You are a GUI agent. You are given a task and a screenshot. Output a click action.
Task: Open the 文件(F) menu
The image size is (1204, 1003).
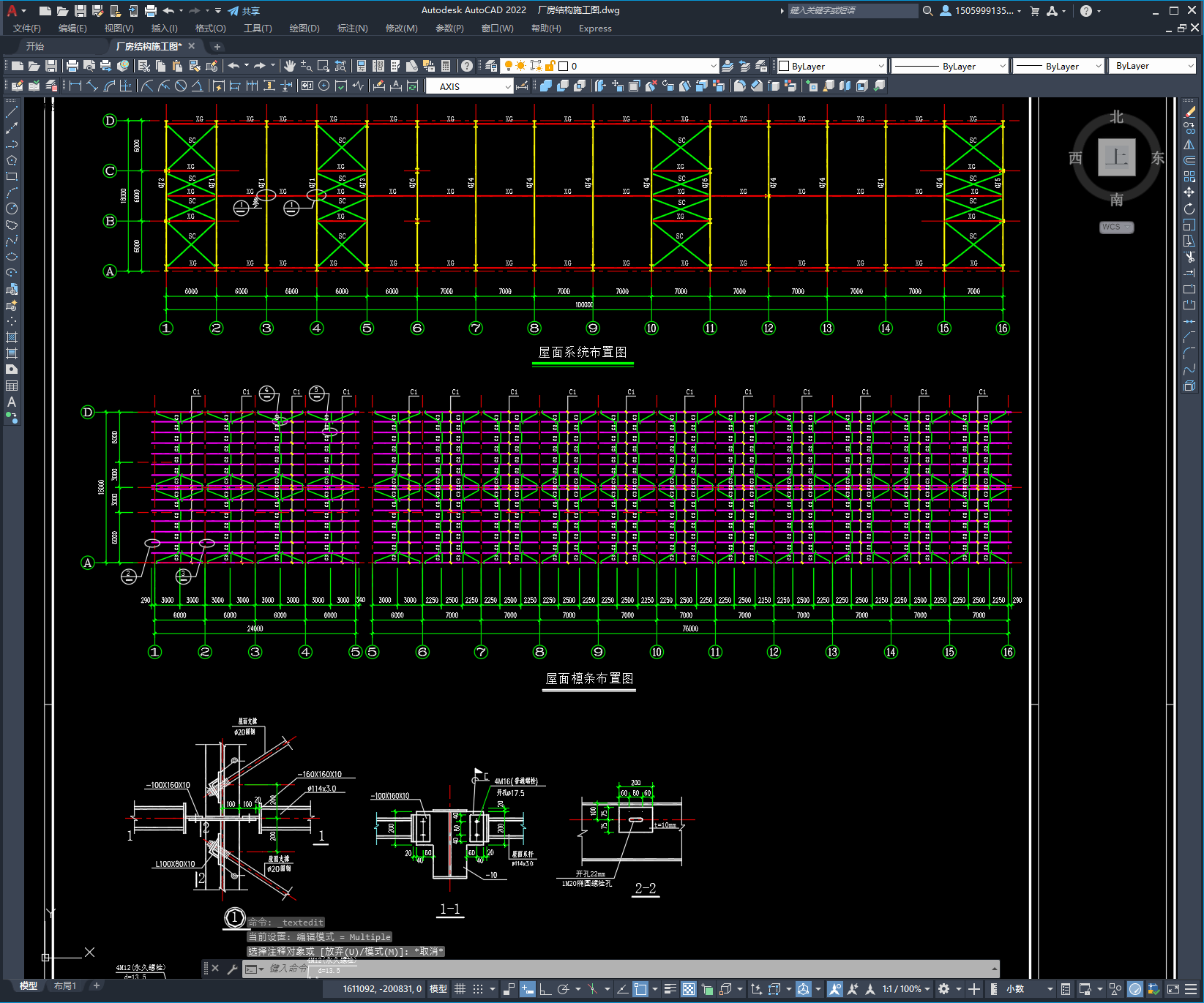click(x=27, y=29)
